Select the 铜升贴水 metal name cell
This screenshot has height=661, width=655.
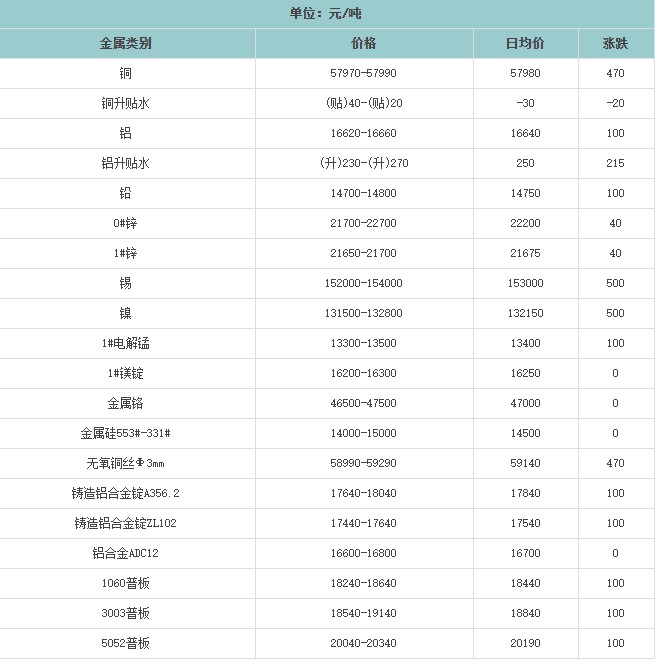pos(126,104)
